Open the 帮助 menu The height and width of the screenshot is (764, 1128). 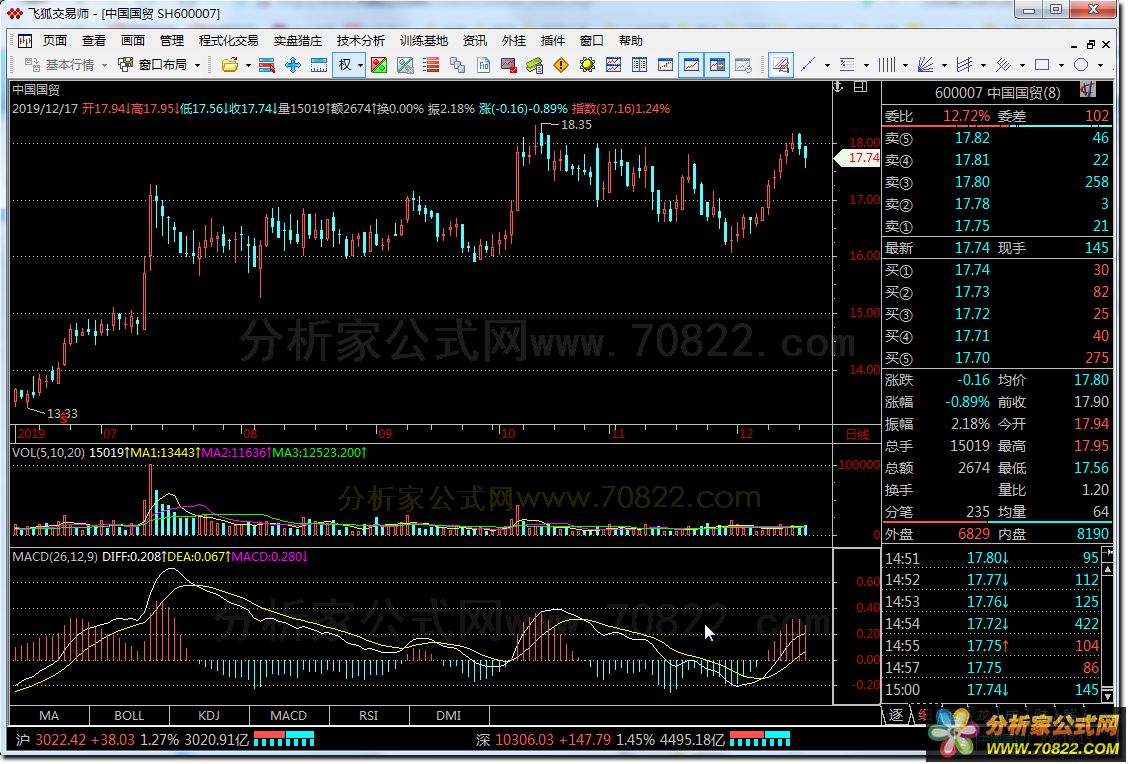[630, 41]
